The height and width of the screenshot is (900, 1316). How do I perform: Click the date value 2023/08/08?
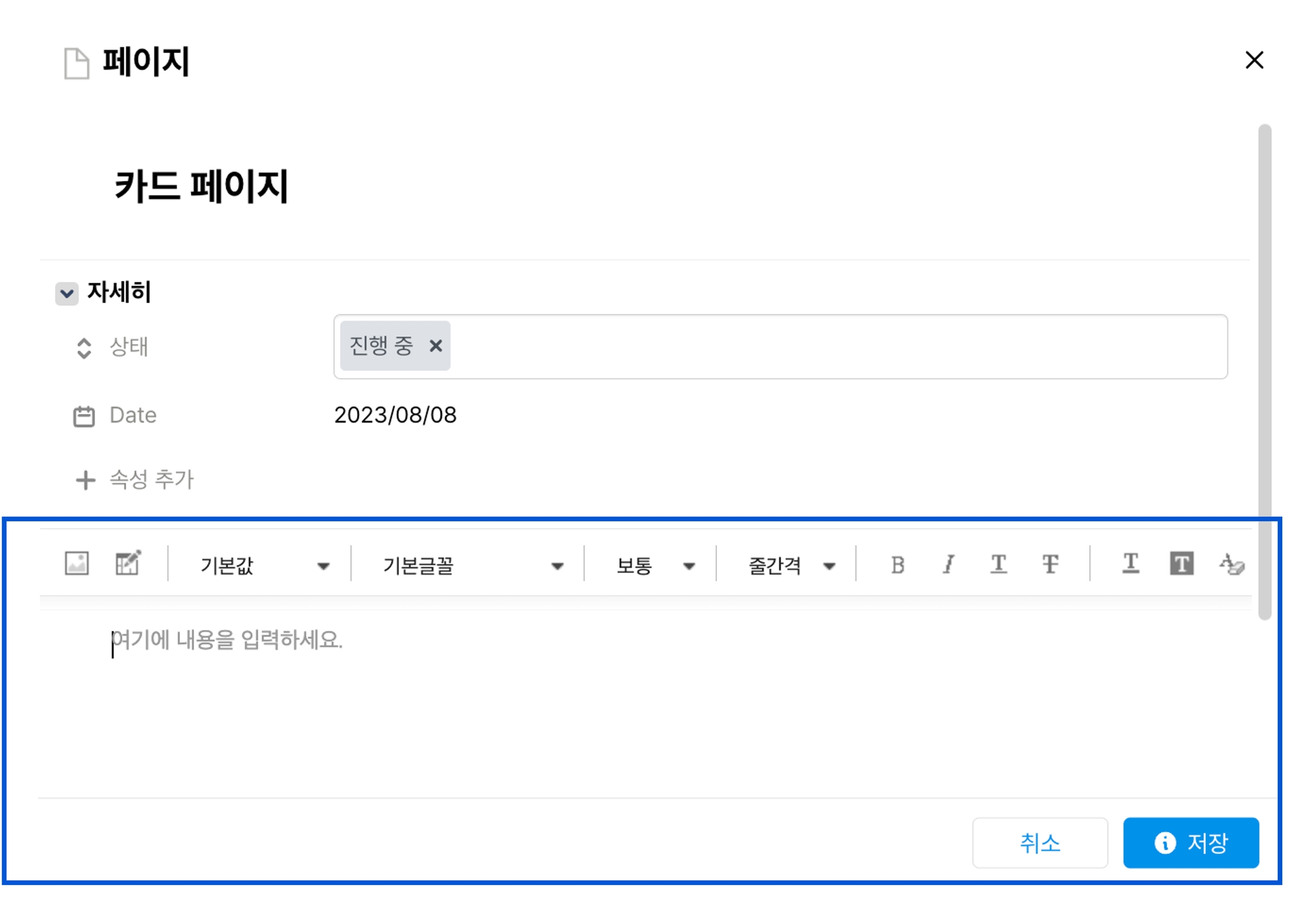point(395,415)
